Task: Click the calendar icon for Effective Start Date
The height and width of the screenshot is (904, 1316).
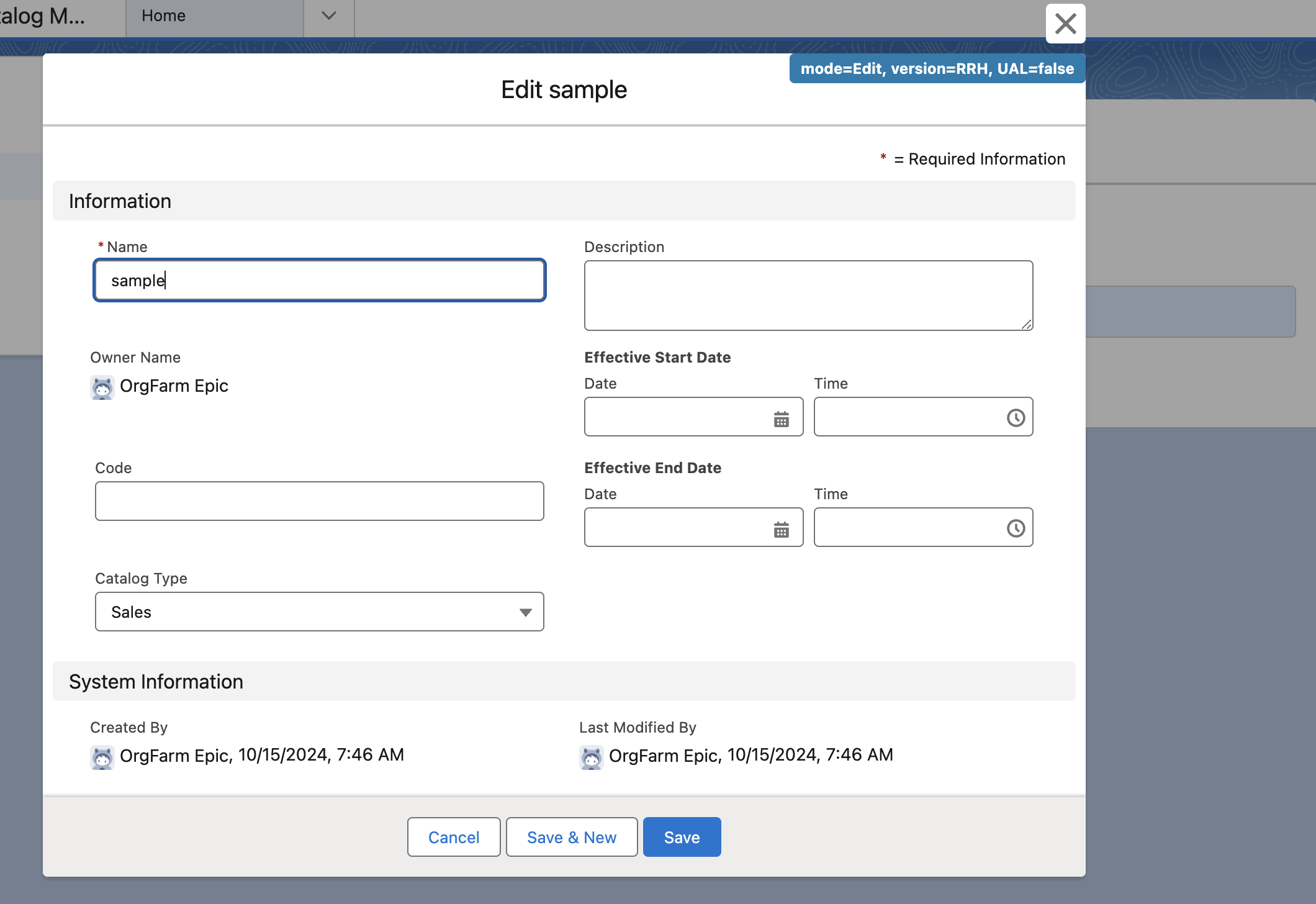Action: [x=782, y=417]
